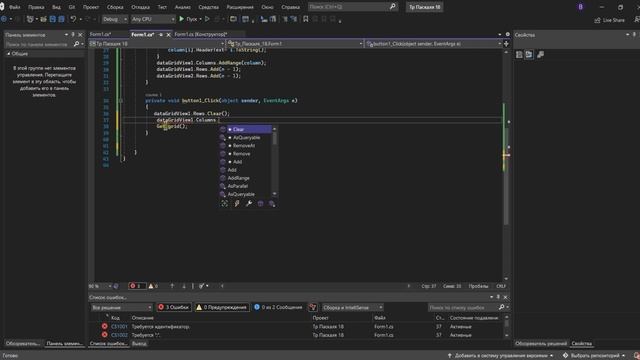Viewport: 640px width, 360px height.
Task: Click the error count indicator in editor status strip
Action: (137, 286)
